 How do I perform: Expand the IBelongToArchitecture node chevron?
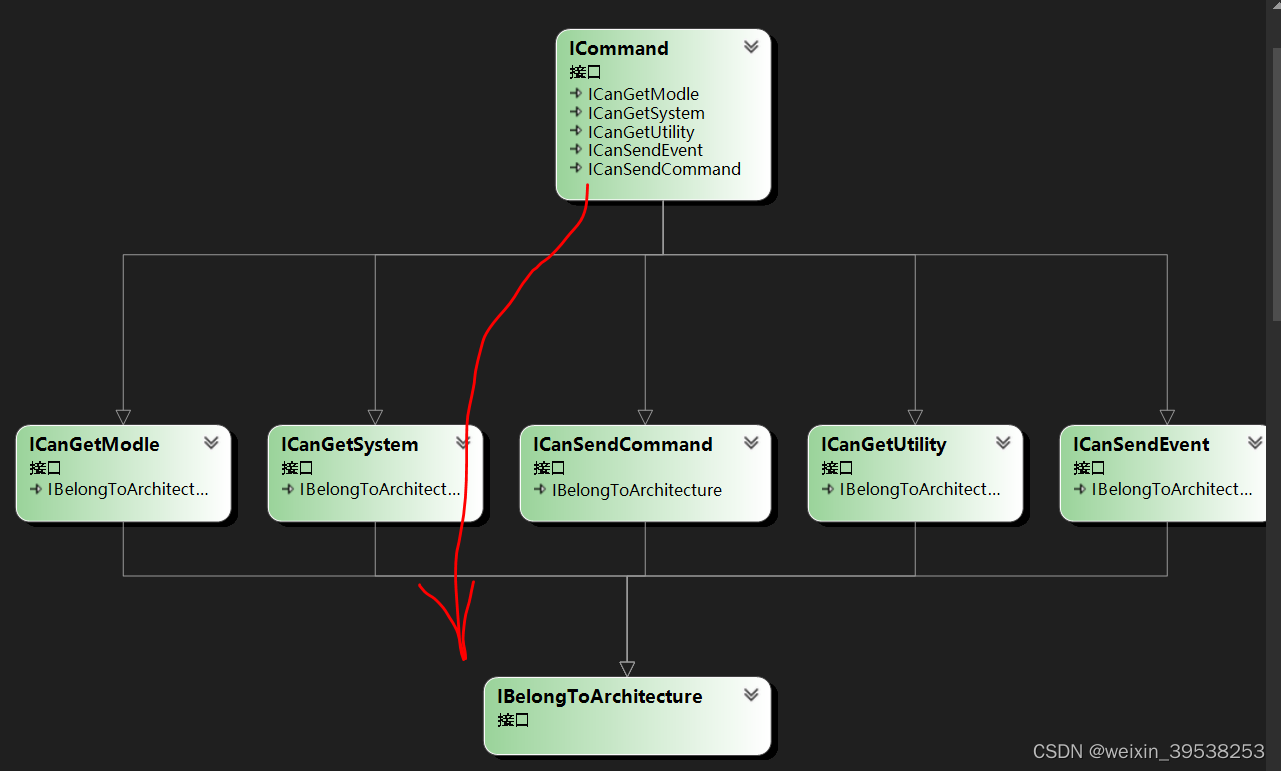[751, 694]
